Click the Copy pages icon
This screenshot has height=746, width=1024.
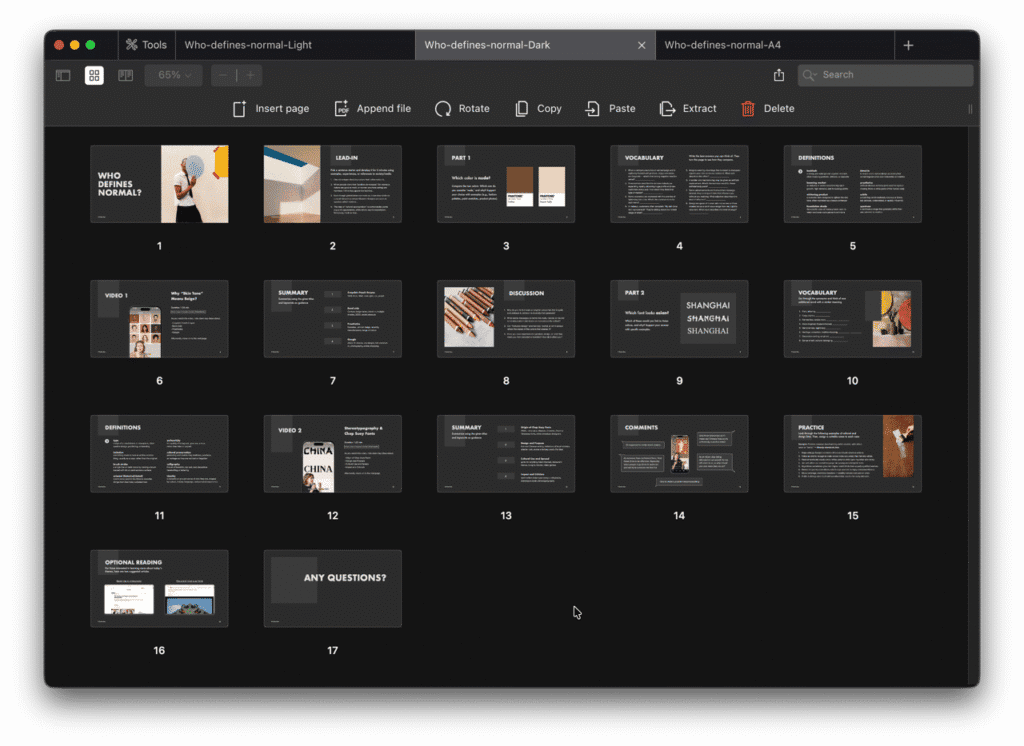tap(522, 109)
